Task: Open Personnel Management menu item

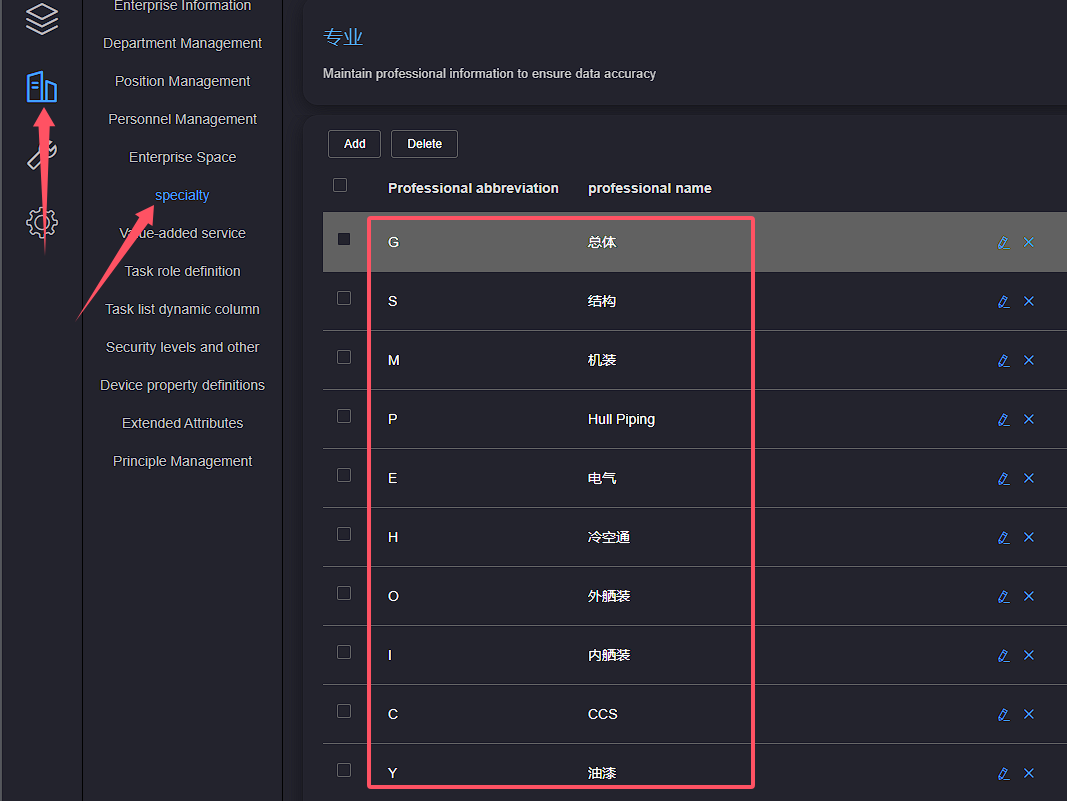Action: point(182,119)
